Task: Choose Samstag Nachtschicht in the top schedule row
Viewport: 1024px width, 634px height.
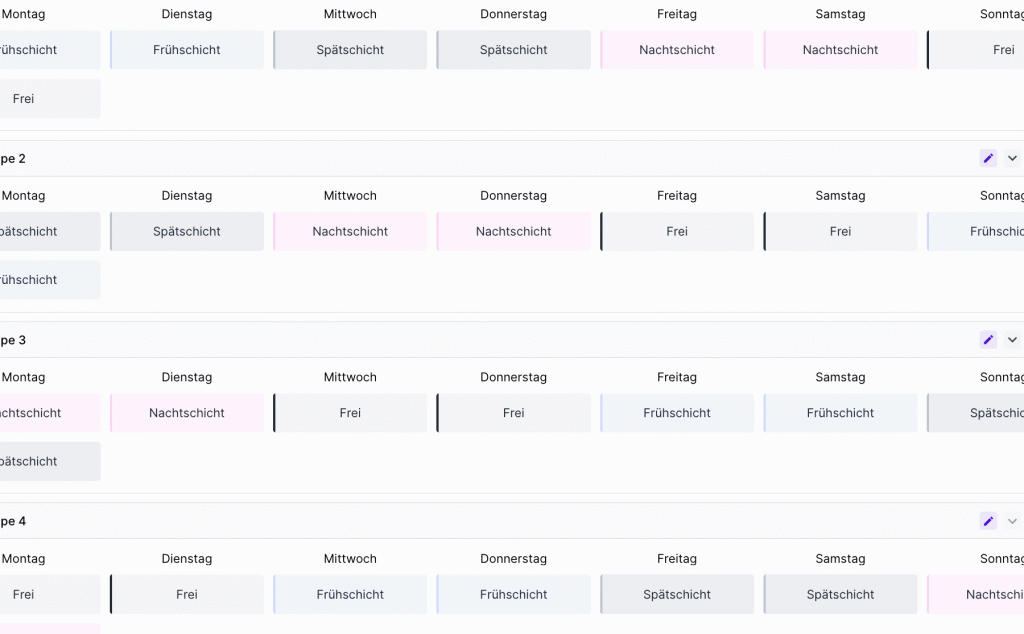Action: (840, 50)
